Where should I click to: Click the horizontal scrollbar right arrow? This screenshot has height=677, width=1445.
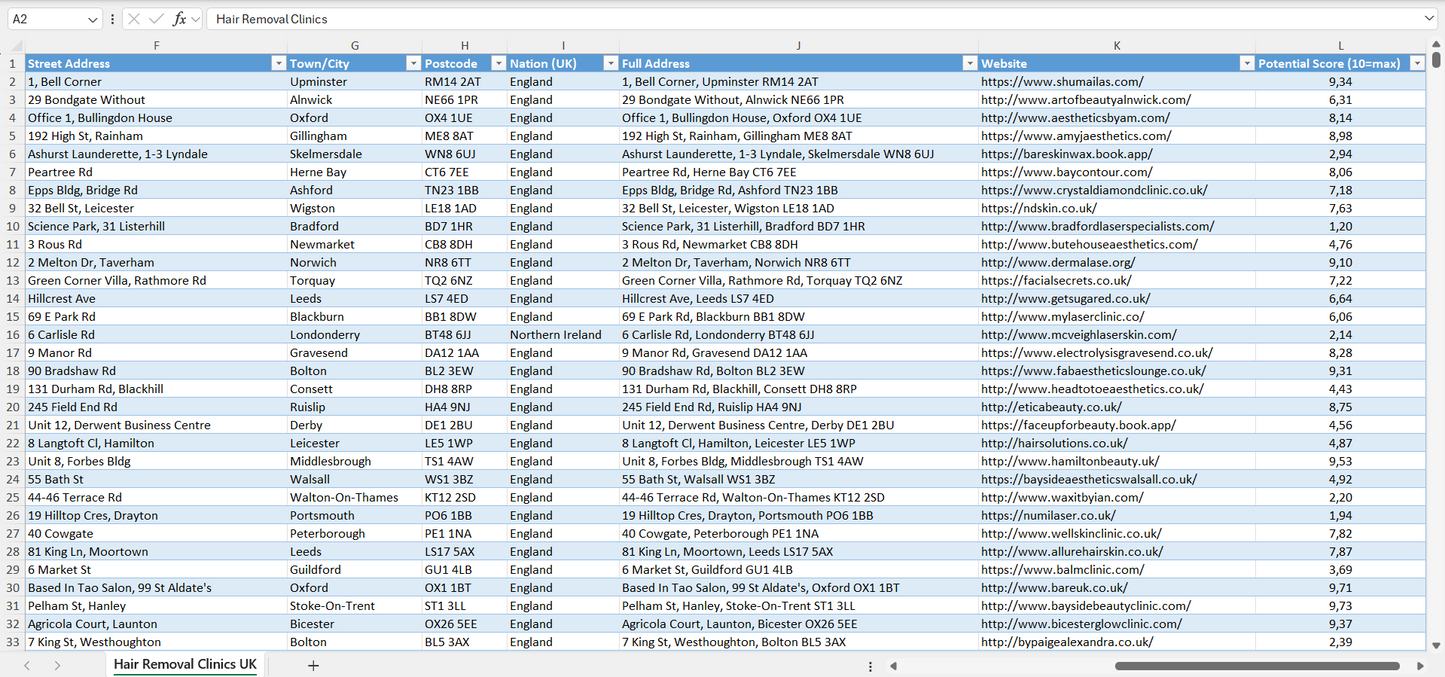tap(1420, 666)
